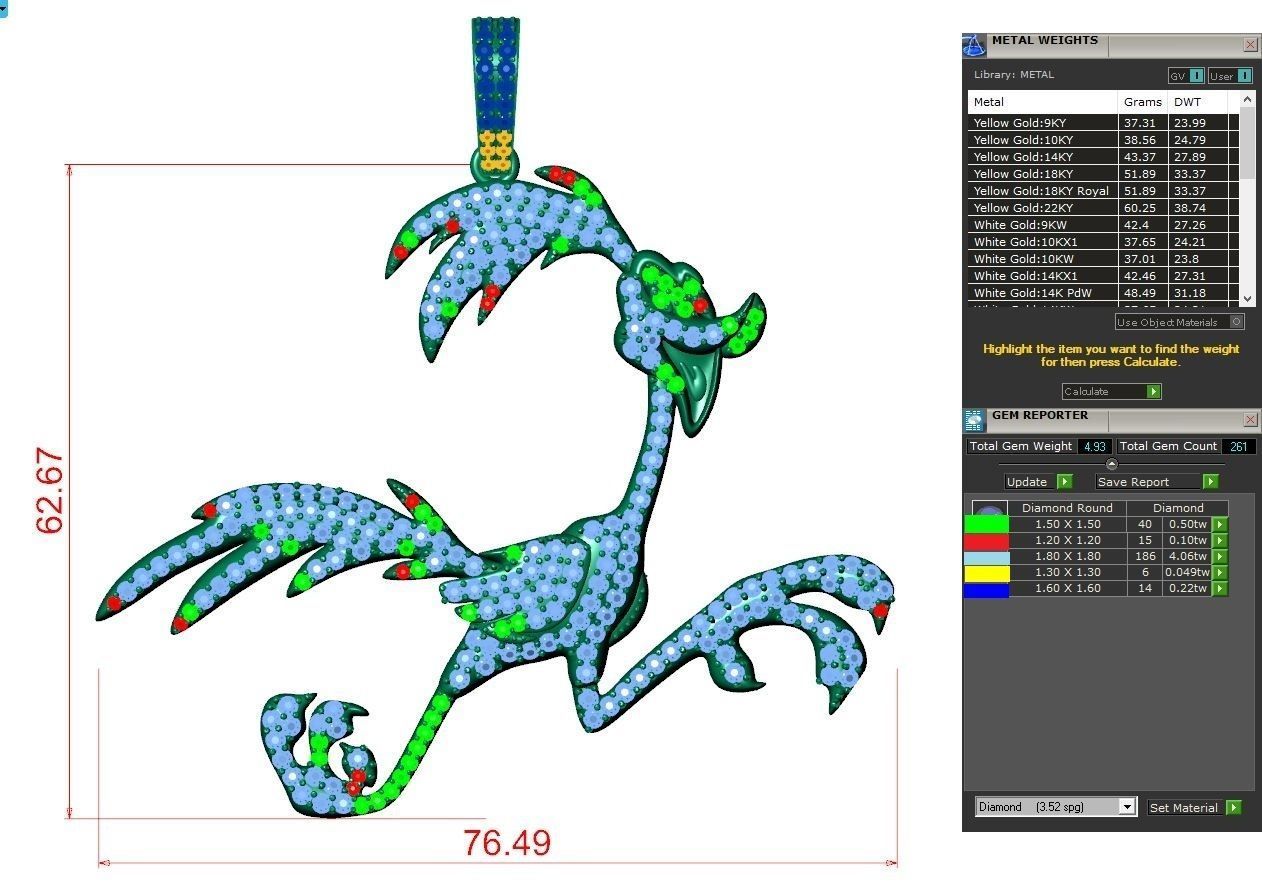Select the Yellow Gold:22KY row

point(1104,208)
